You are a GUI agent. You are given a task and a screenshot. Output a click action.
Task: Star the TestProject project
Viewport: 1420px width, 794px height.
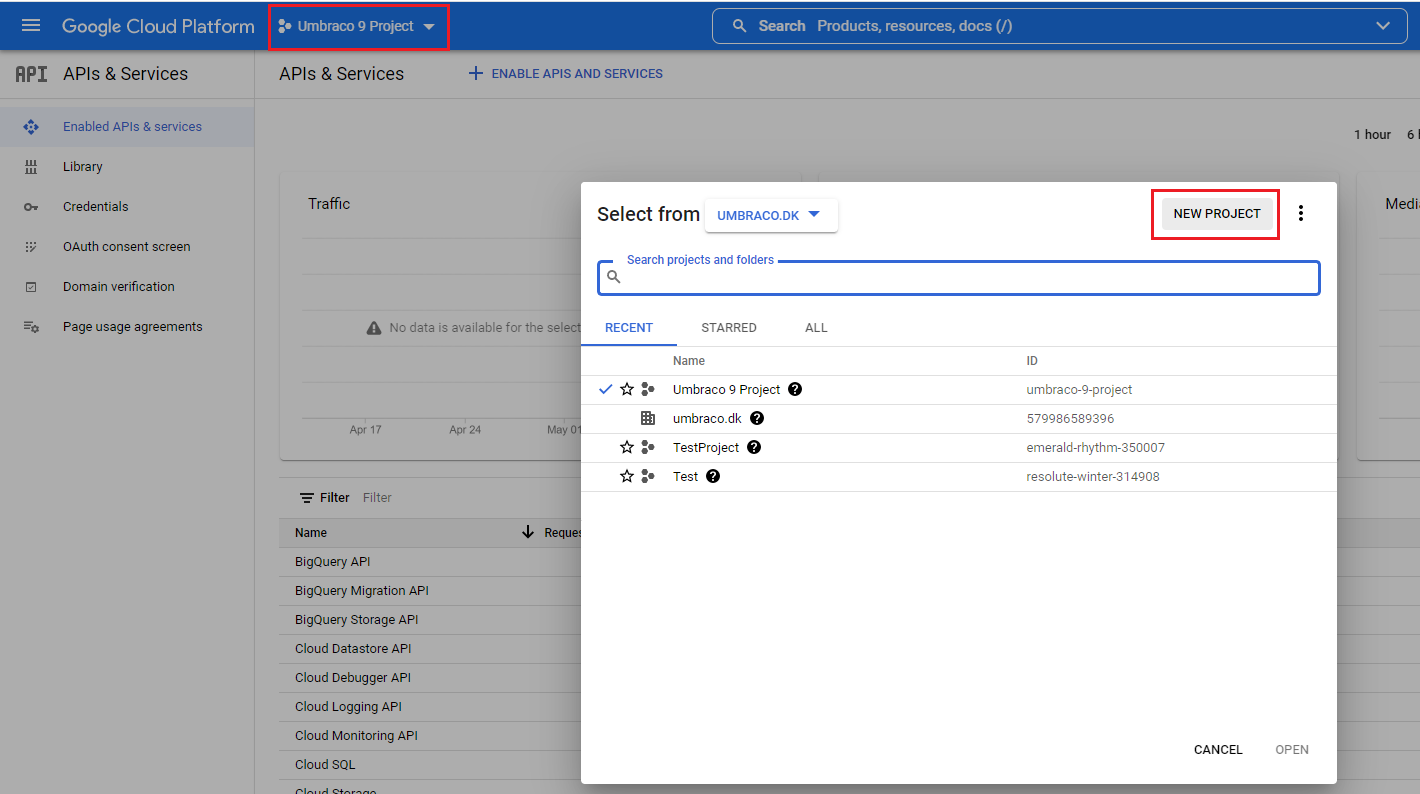click(627, 447)
